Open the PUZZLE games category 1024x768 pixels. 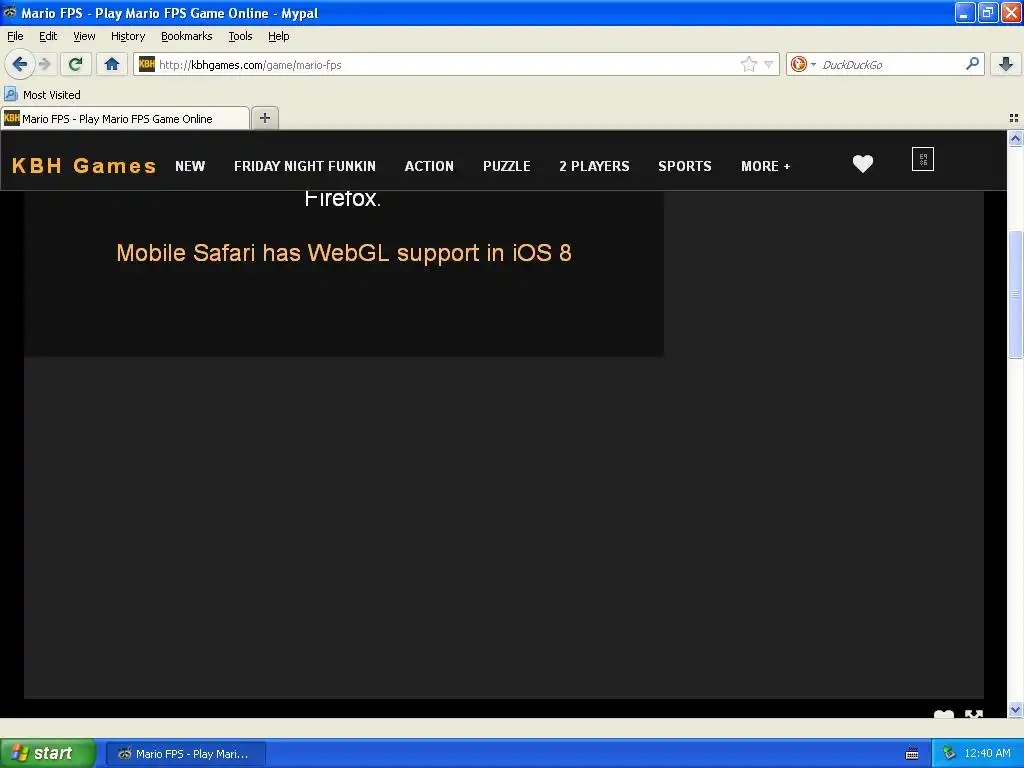point(507,166)
